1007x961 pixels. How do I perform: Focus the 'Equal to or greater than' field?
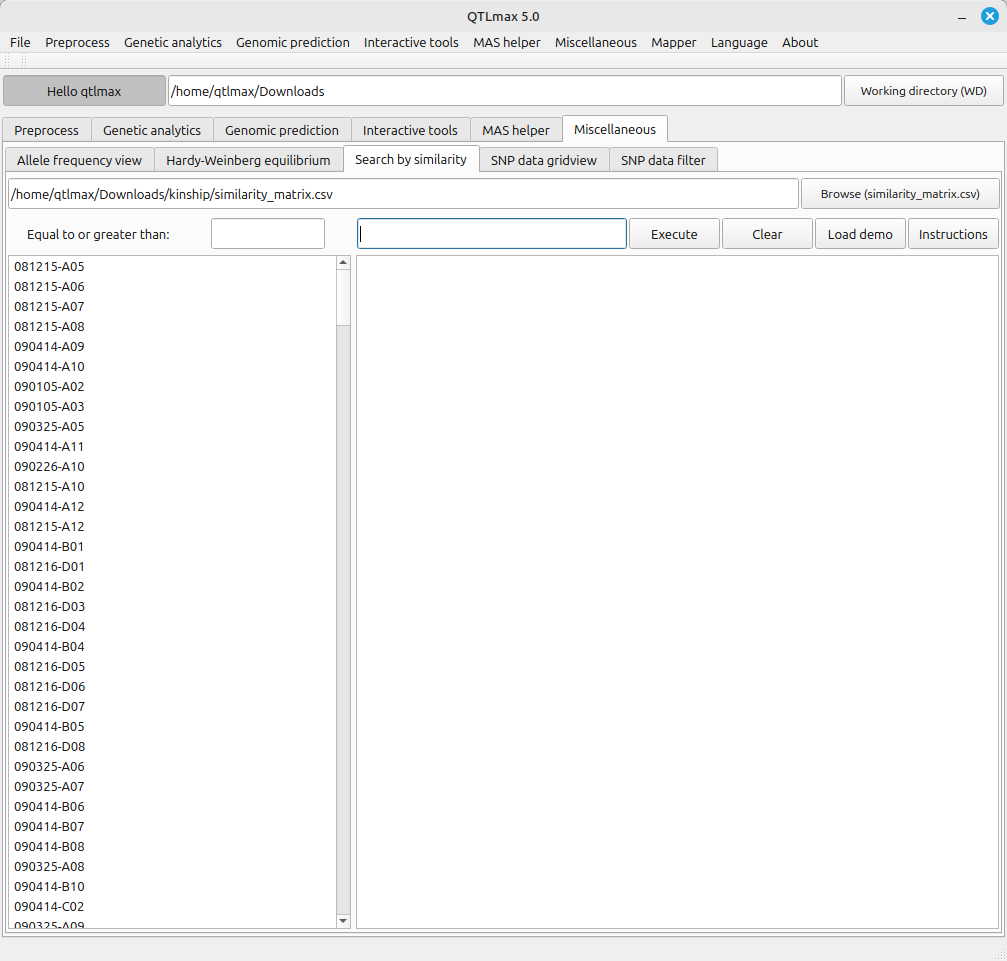click(268, 234)
